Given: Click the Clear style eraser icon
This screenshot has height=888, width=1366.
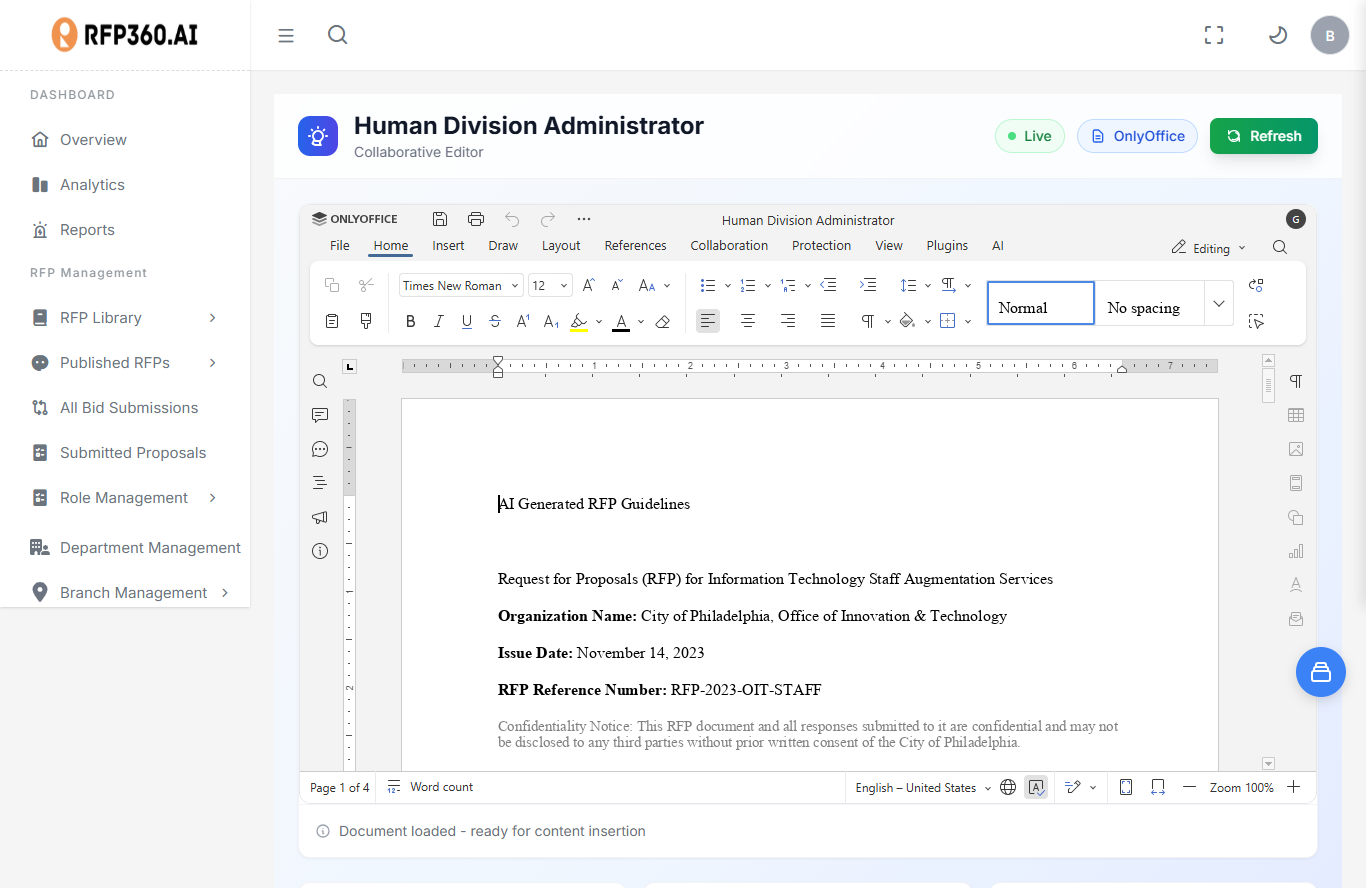Looking at the screenshot, I should [x=662, y=321].
